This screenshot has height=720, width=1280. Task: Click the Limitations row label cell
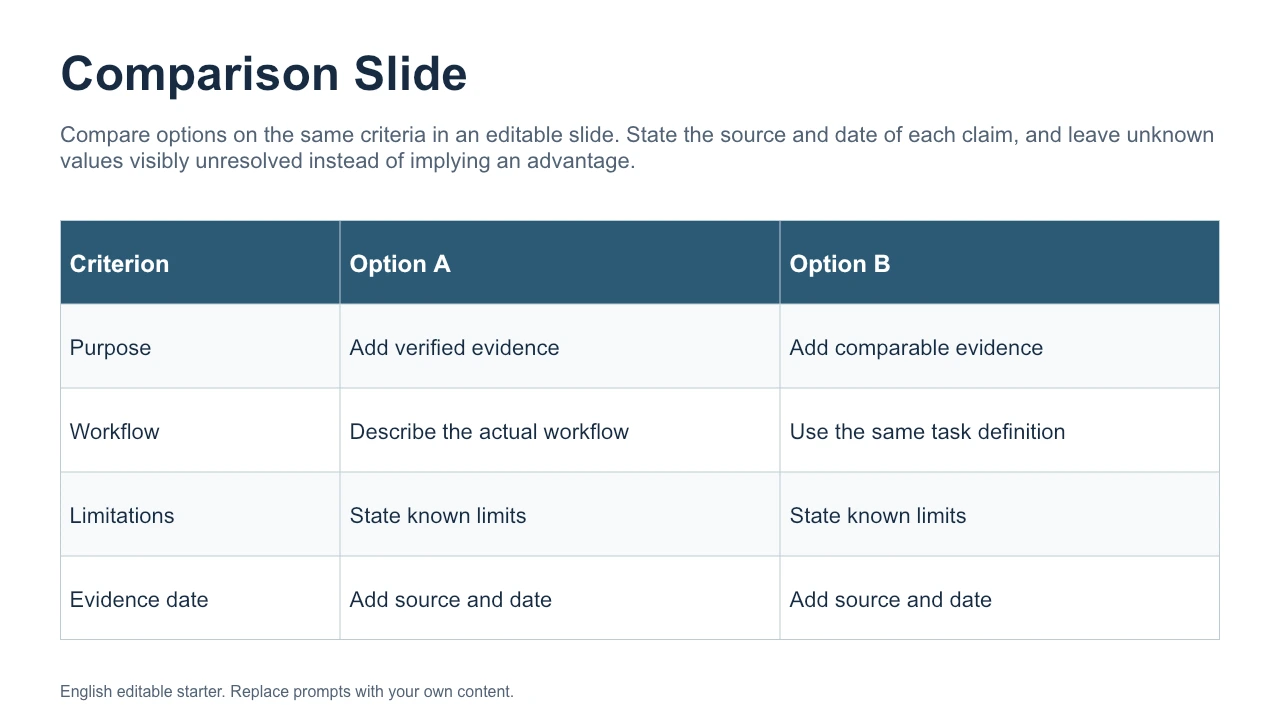pyautogui.click(x=200, y=515)
